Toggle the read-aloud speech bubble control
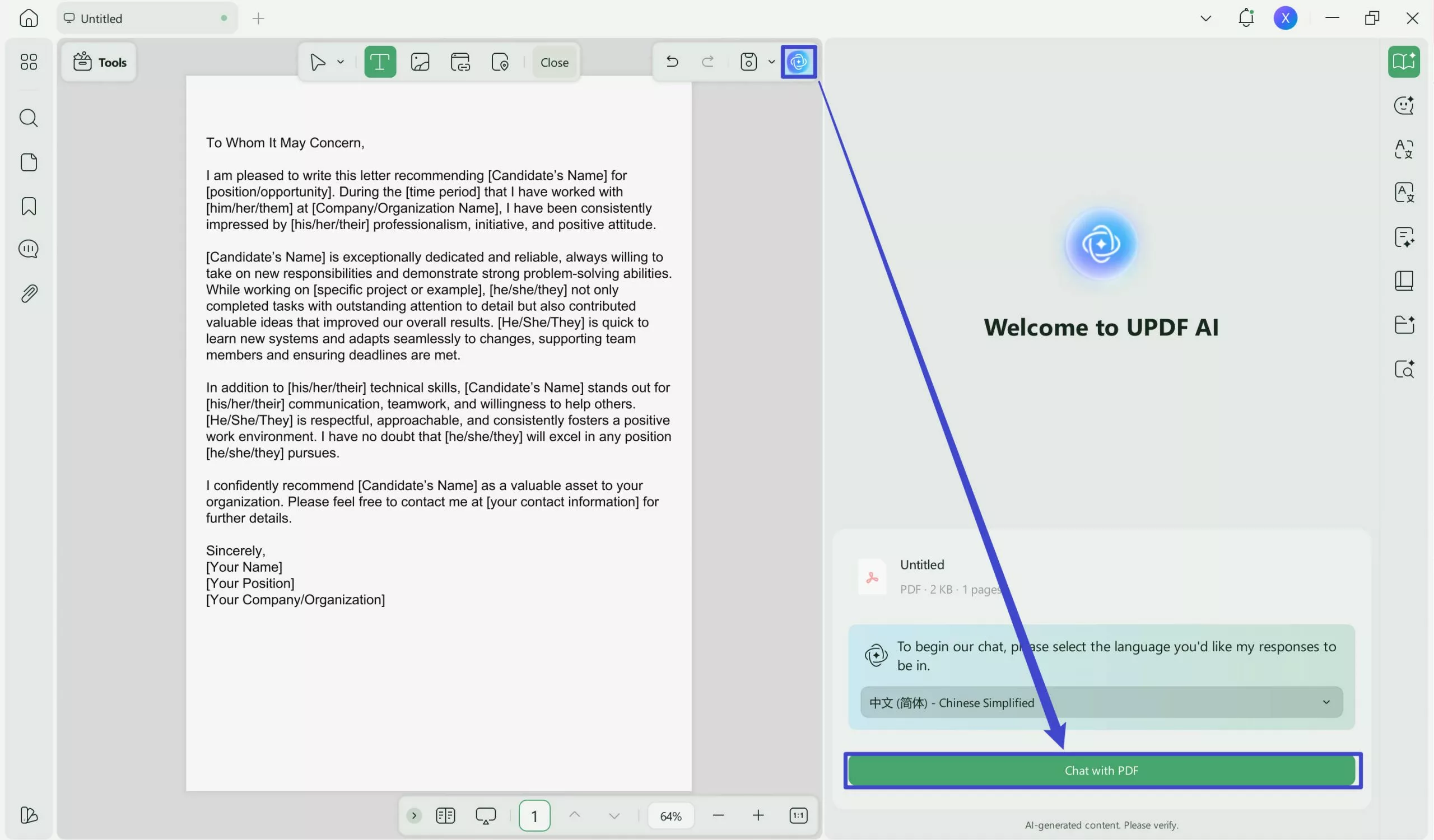The image size is (1434, 840). pyautogui.click(x=485, y=815)
